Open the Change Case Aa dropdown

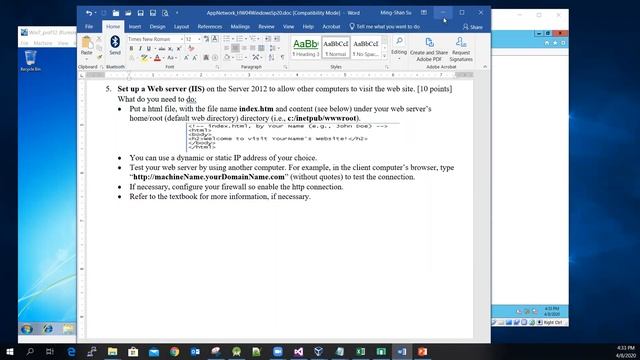[172, 58]
